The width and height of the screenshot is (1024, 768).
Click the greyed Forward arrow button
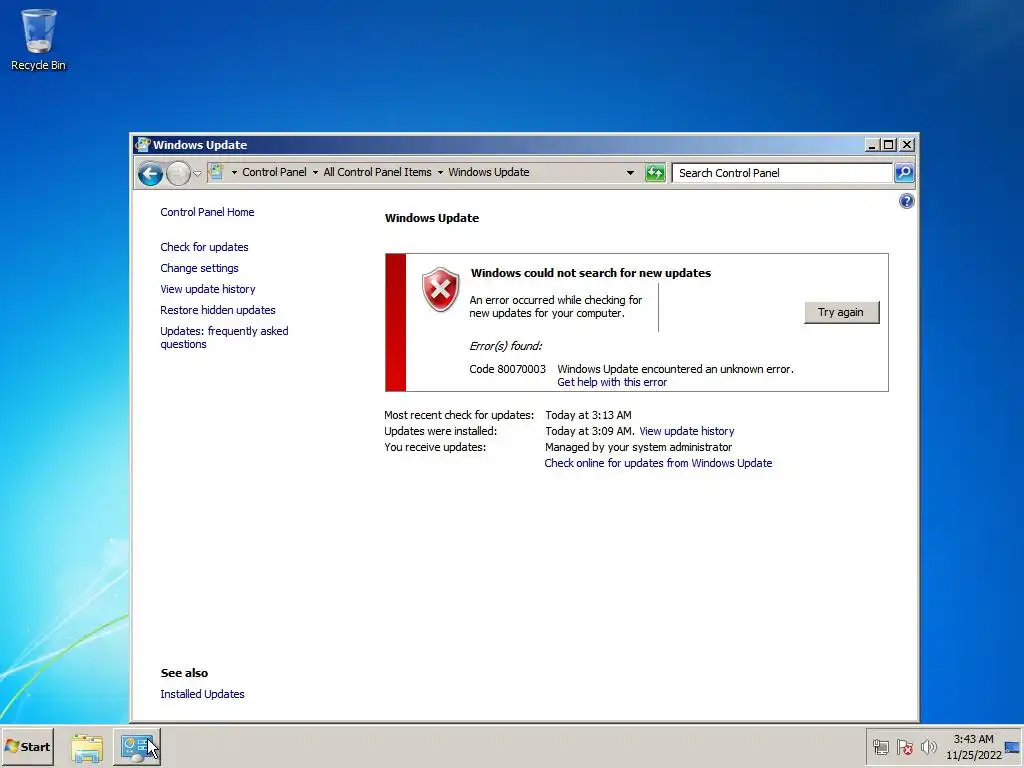(178, 173)
